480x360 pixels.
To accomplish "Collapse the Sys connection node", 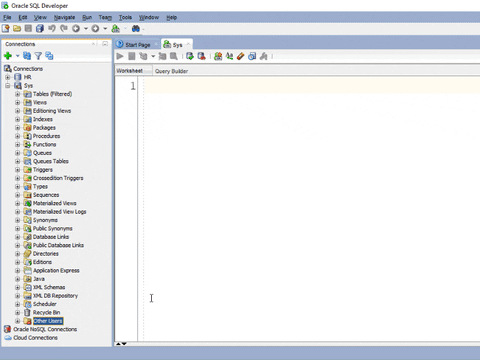I will click(8, 86).
